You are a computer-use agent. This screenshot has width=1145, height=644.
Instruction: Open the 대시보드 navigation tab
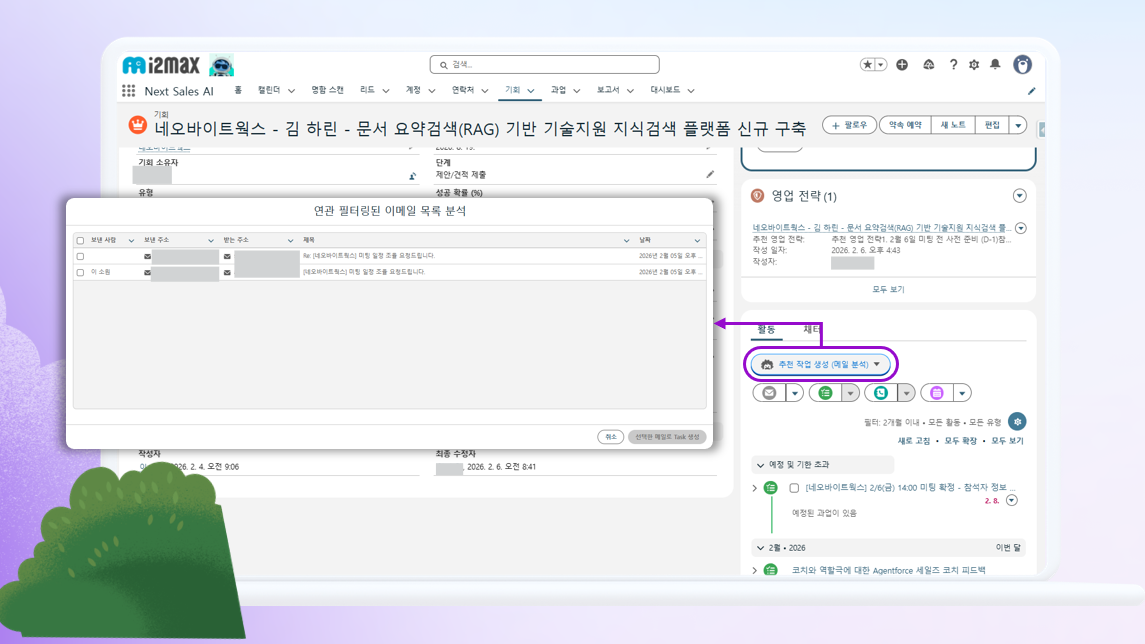click(x=665, y=90)
